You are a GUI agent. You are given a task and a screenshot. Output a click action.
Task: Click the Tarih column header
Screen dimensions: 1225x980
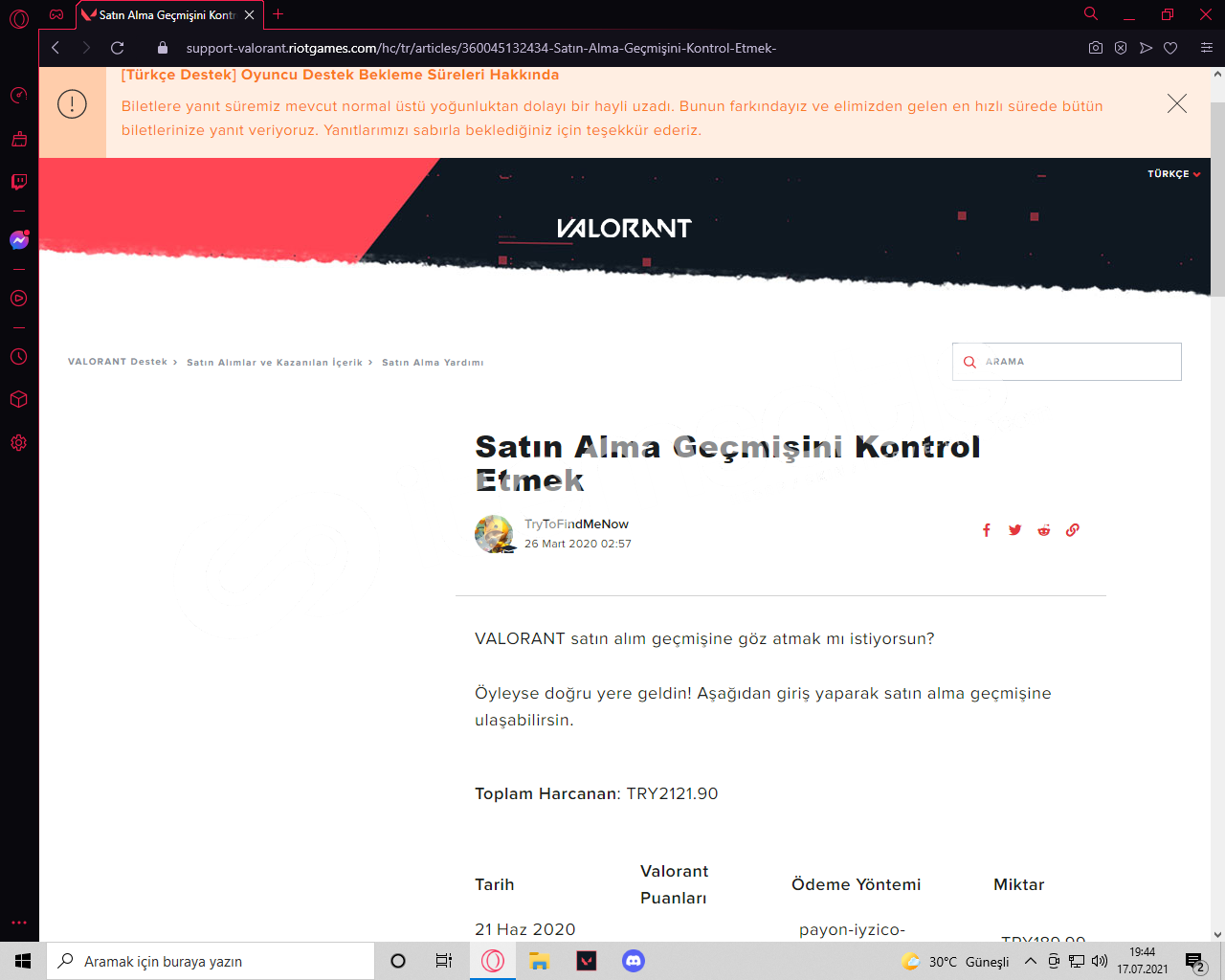[x=495, y=884]
